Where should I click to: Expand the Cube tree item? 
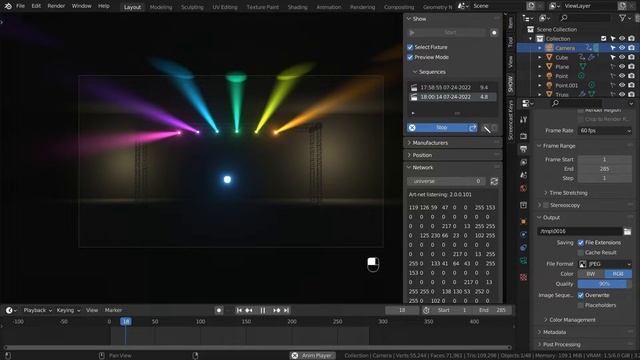pos(540,58)
